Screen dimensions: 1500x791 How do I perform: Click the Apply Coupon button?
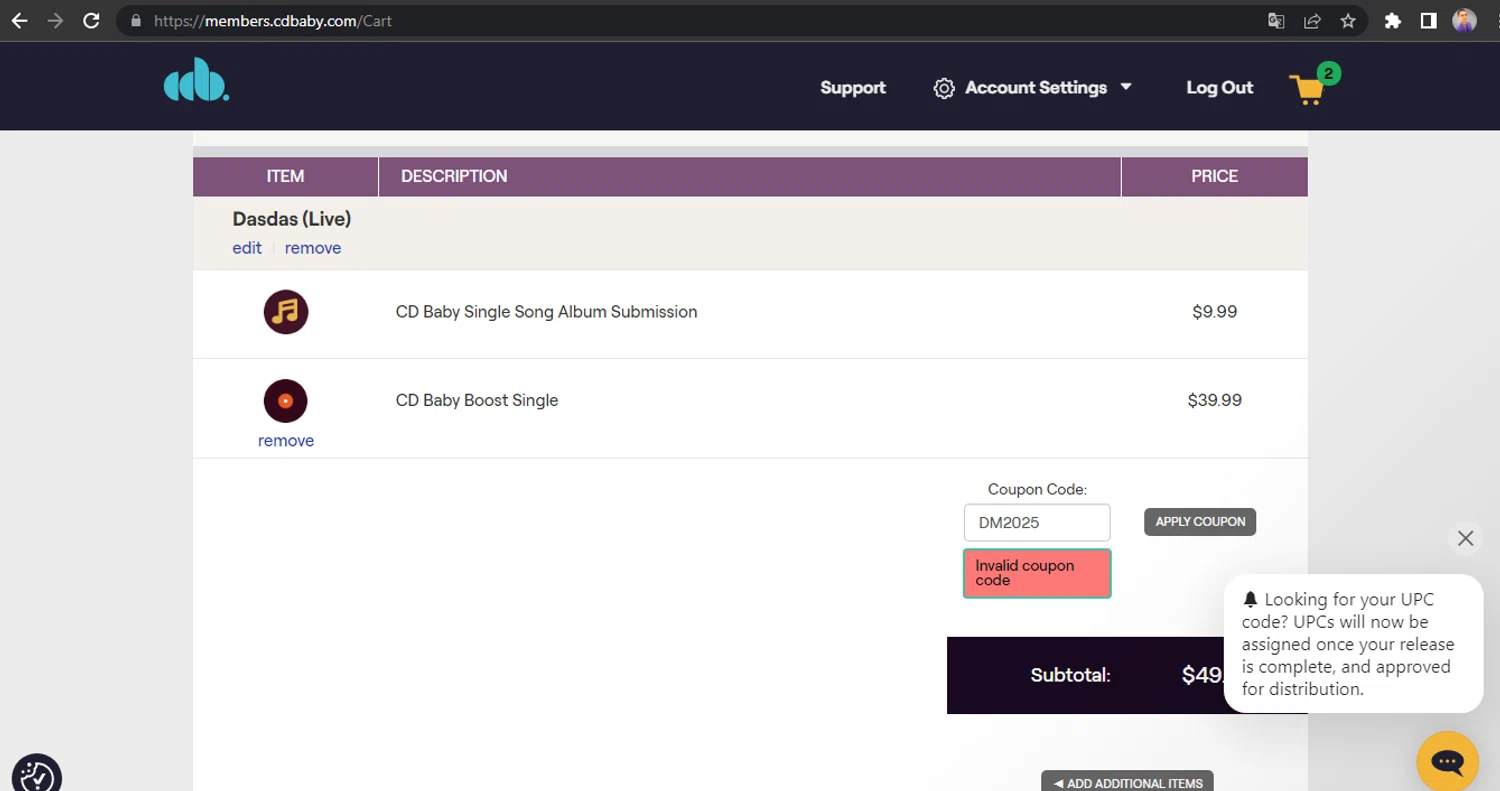pos(1200,522)
